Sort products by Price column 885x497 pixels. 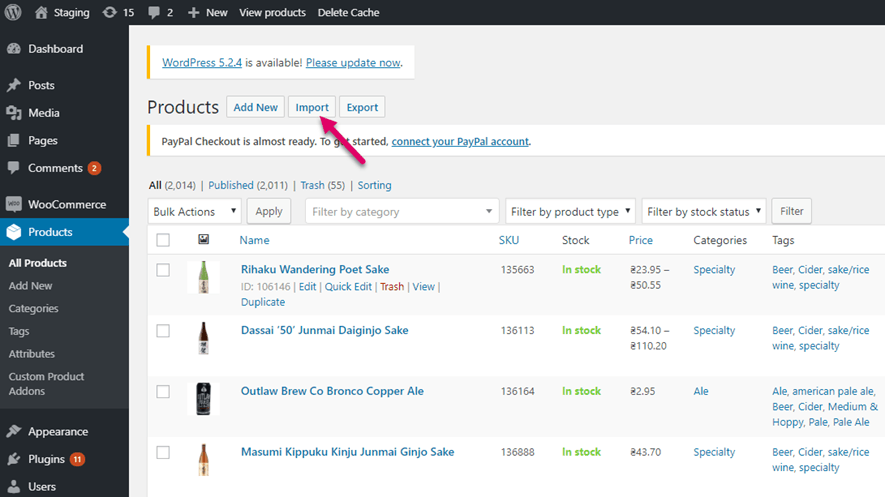tap(641, 240)
